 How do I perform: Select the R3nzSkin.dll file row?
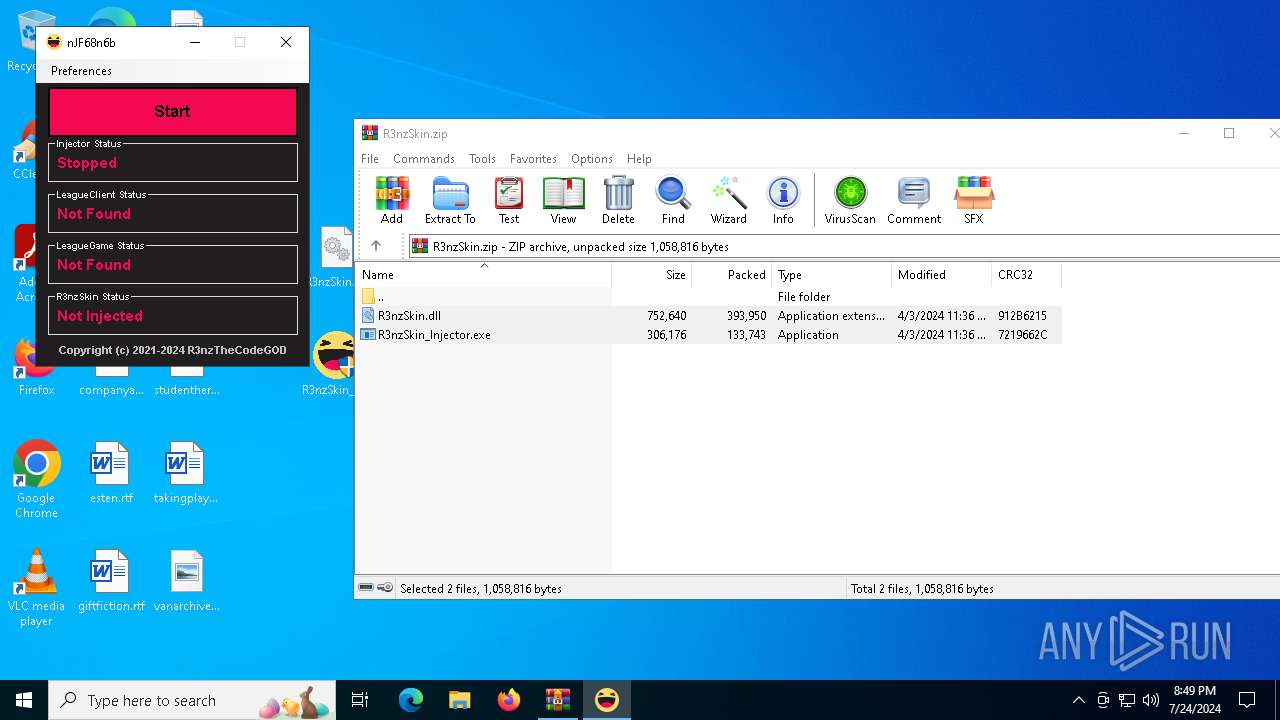pyautogui.click(x=710, y=316)
